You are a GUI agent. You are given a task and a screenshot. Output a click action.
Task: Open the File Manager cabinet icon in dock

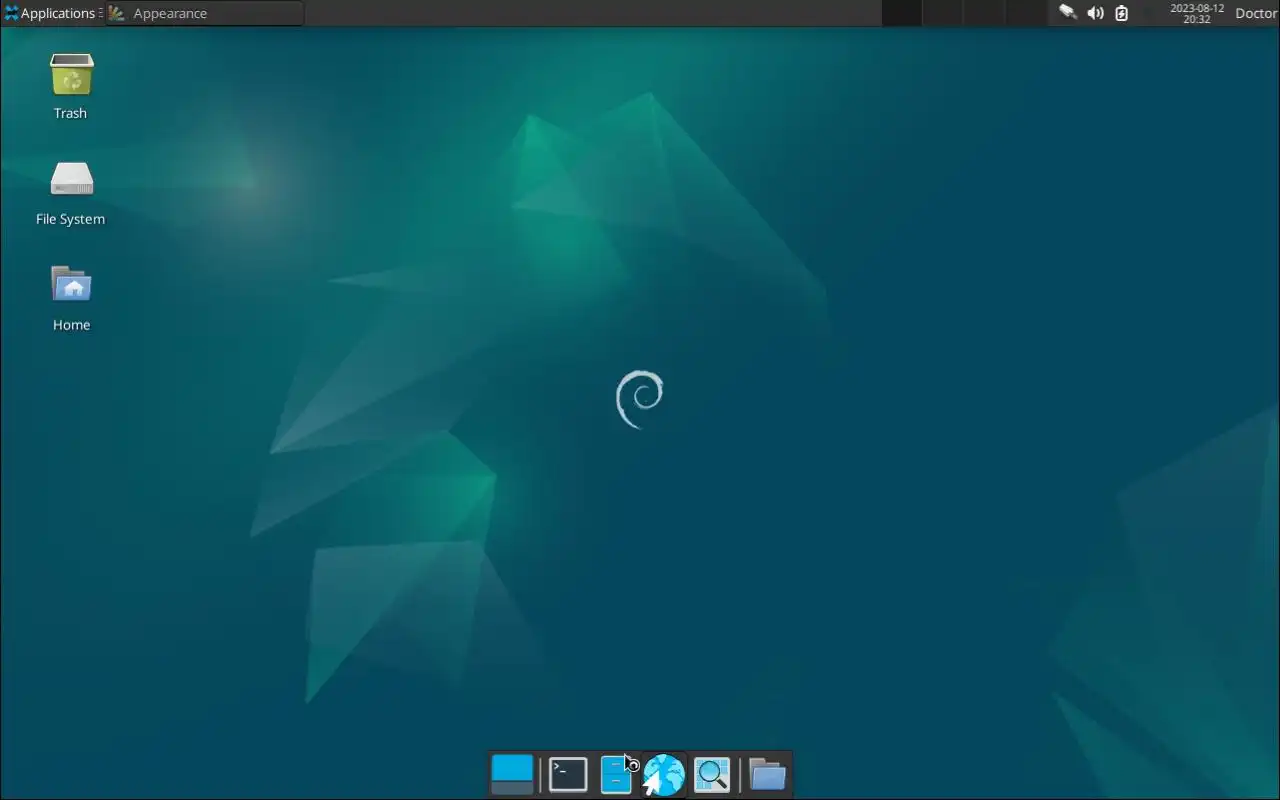(x=616, y=775)
